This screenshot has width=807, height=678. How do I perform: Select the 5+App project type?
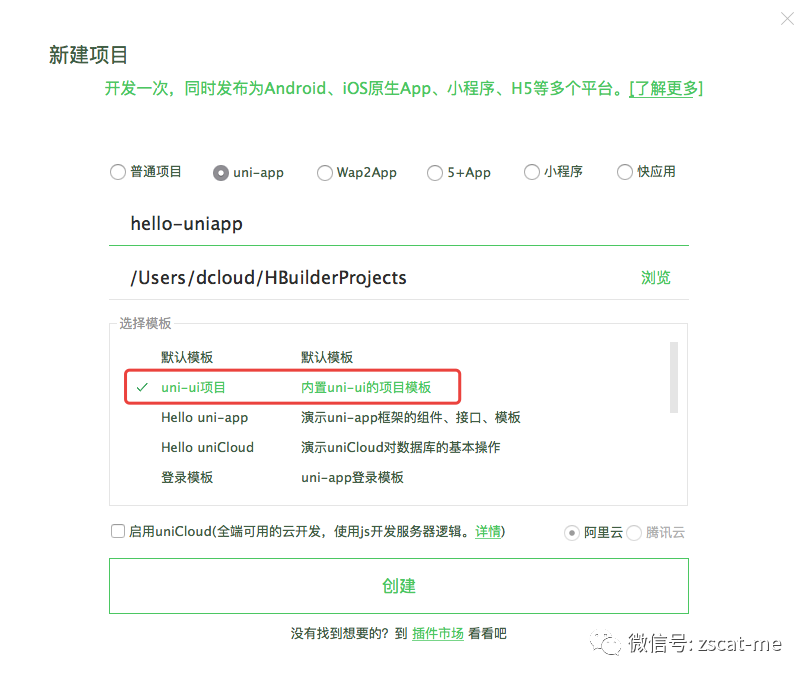click(x=435, y=172)
